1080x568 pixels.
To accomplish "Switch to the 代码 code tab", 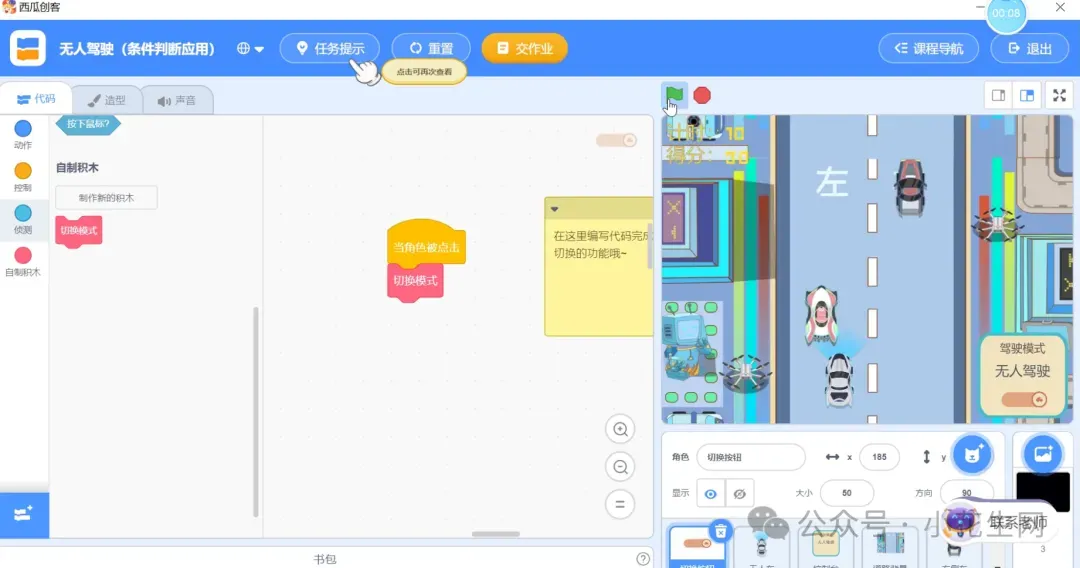I will [36, 99].
